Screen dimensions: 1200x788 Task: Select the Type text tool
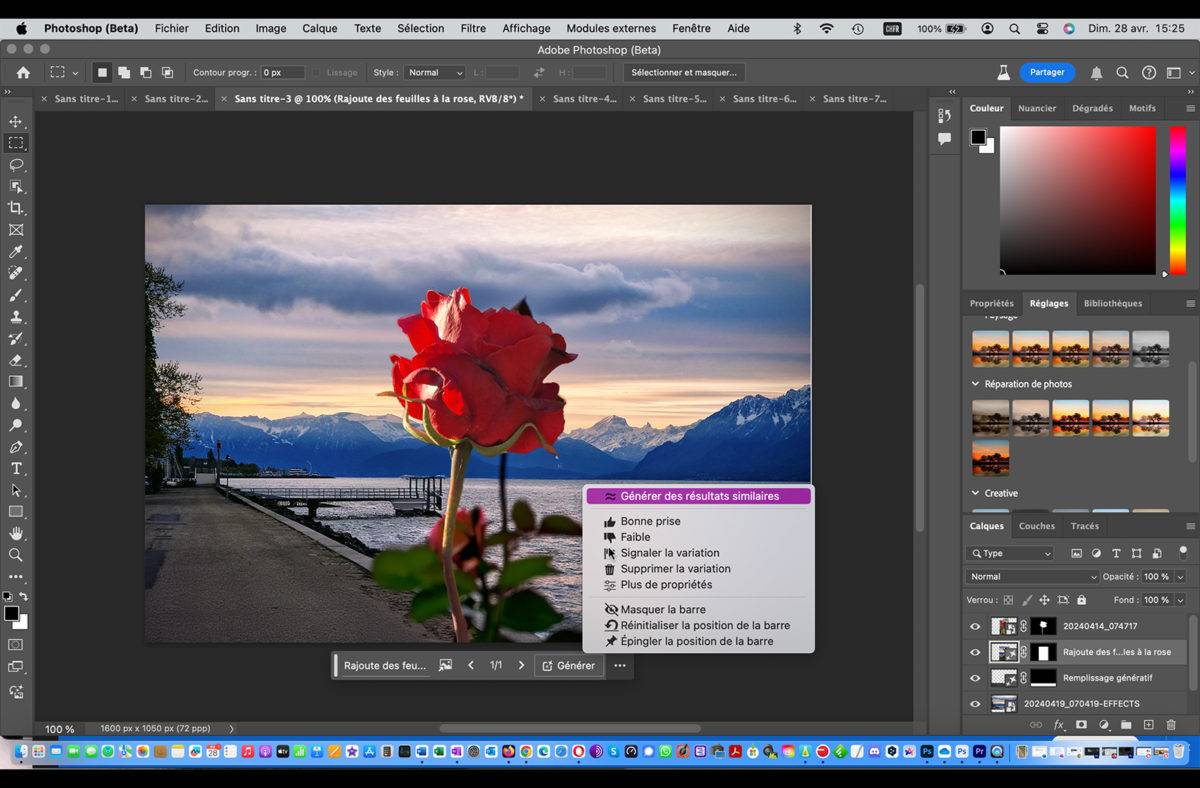coord(15,468)
